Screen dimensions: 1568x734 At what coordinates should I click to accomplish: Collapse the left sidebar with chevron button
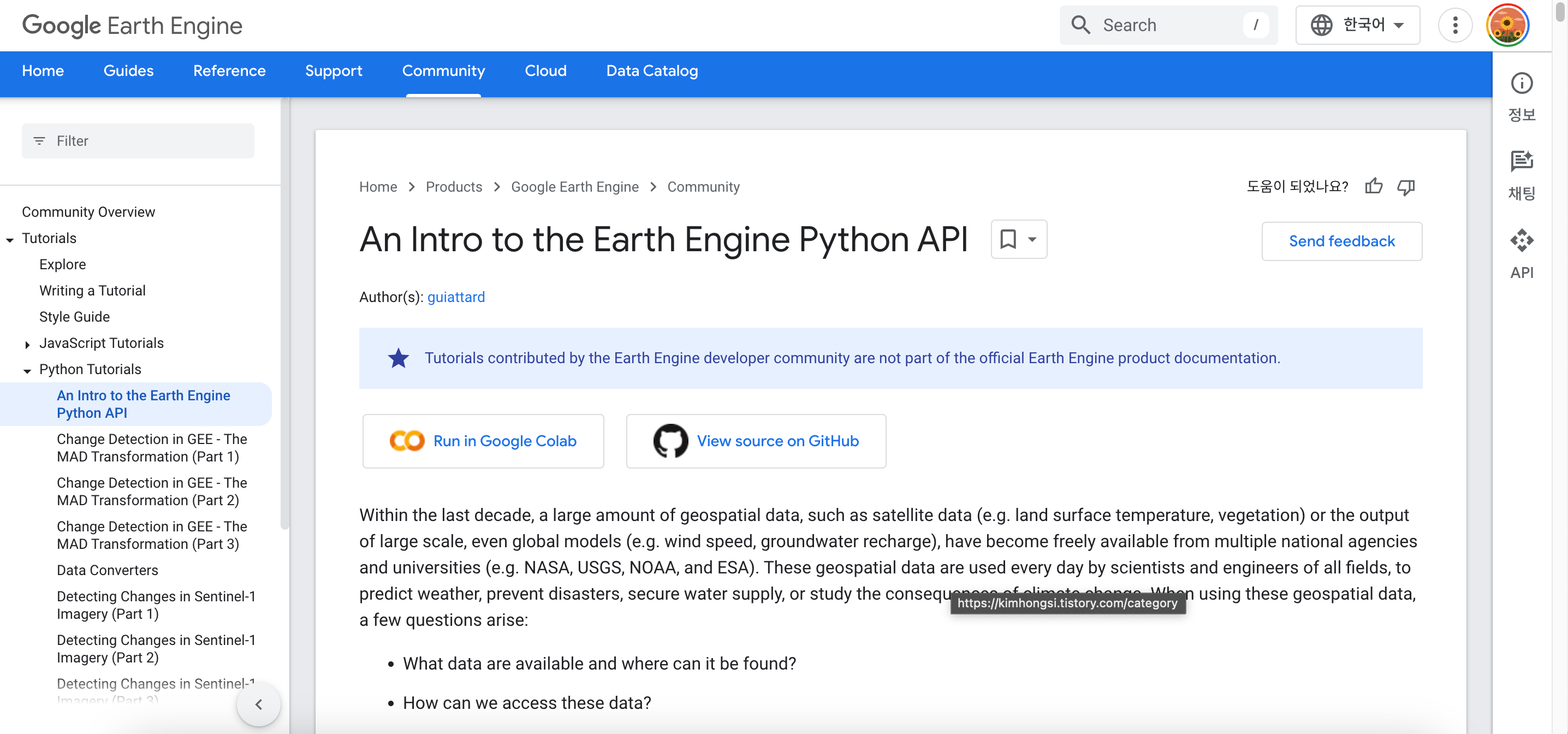pos(259,704)
